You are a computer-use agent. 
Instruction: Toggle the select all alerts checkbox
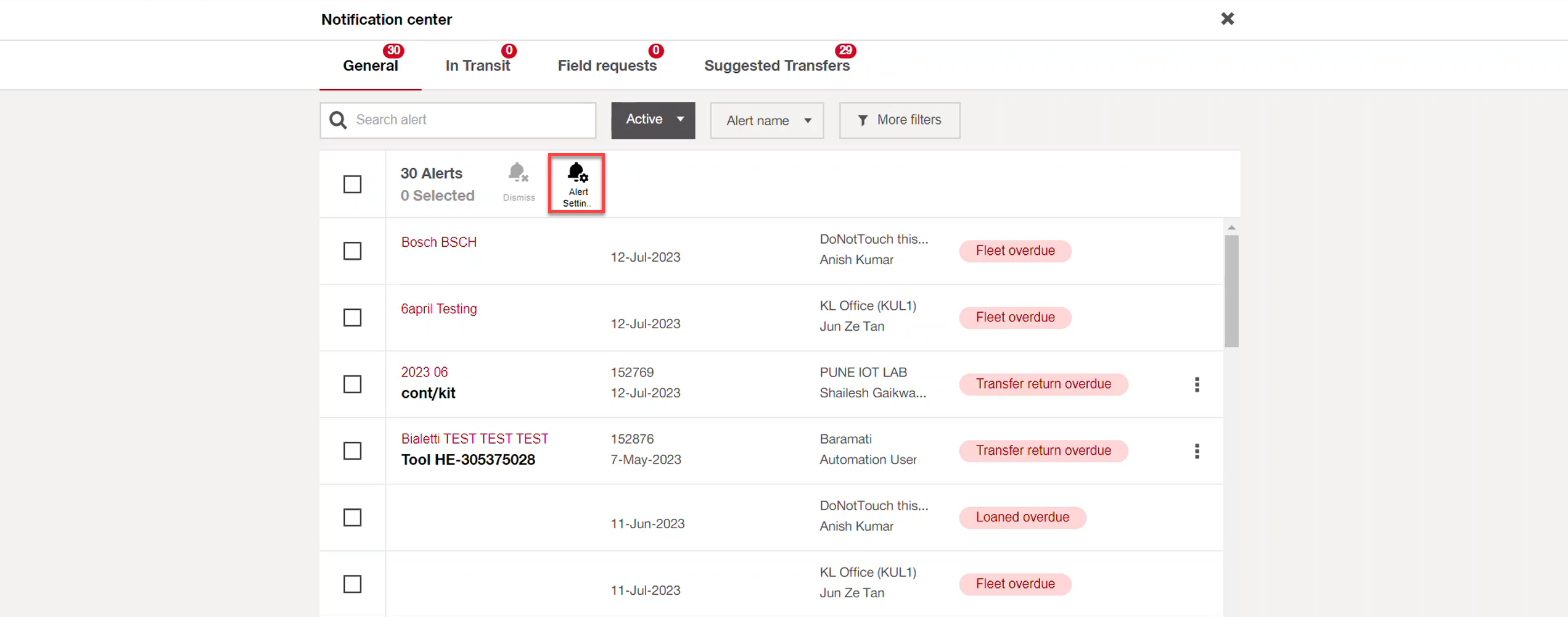pos(353,184)
